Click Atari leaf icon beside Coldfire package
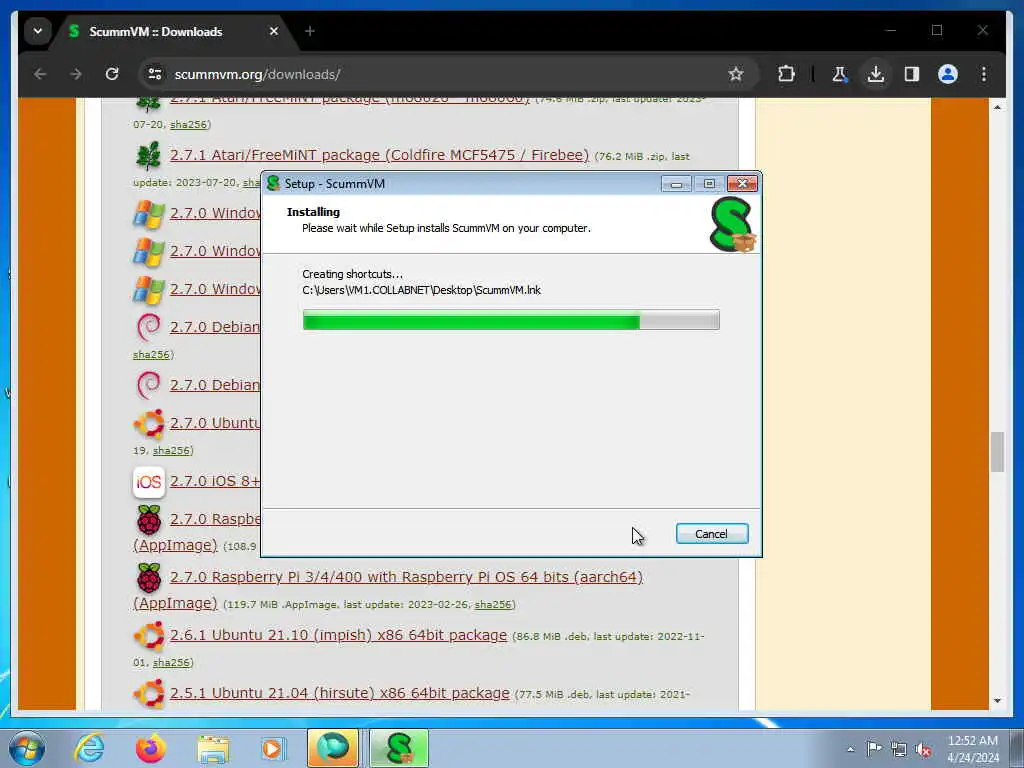Image resolution: width=1024 pixels, height=768 pixels. coord(149,155)
